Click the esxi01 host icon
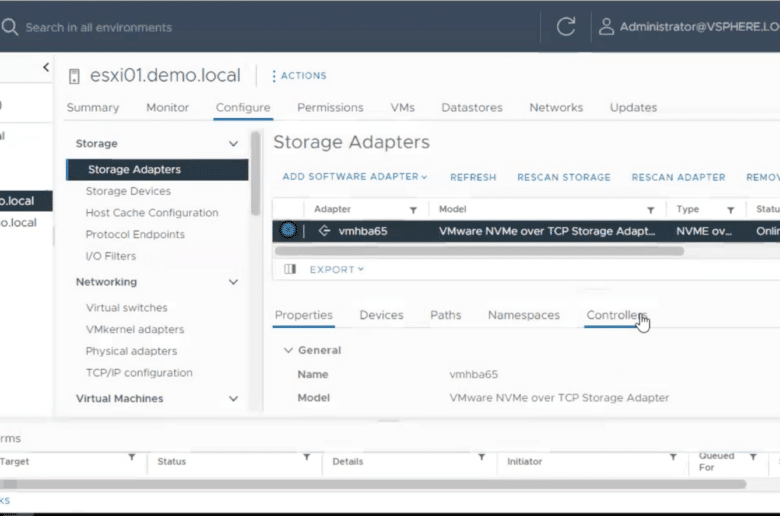The image size is (780, 516). (x=74, y=76)
